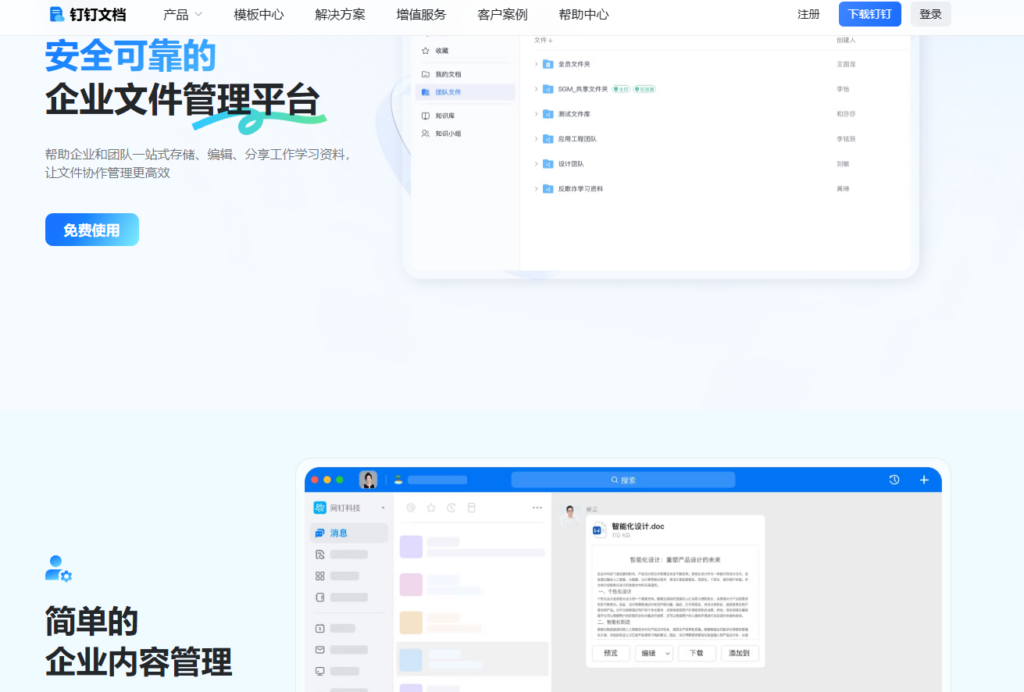The width and height of the screenshot is (1024, 692).
Task: Expand the 设计团队 folder
Action: pos(536,164)
